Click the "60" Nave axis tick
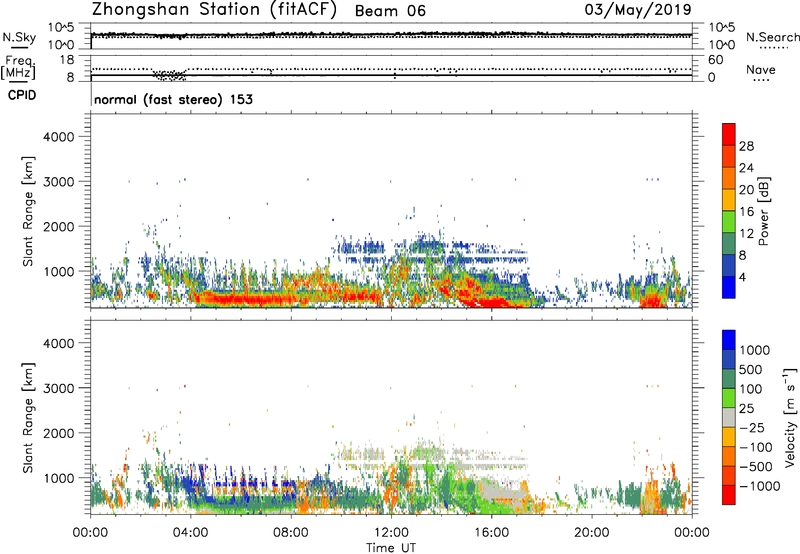 click(x=715, y=60)
